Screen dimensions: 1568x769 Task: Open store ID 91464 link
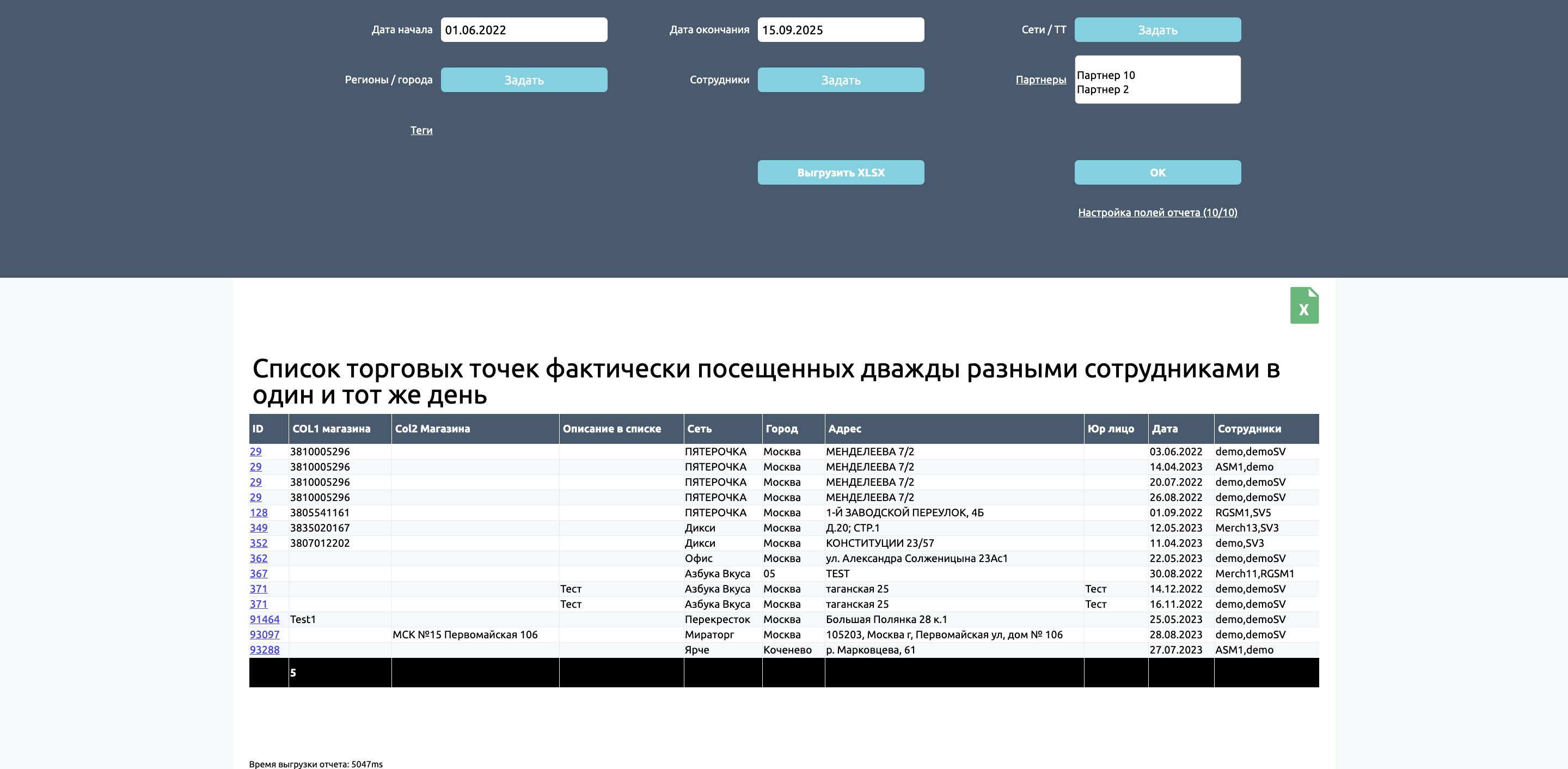coord(264,619)
